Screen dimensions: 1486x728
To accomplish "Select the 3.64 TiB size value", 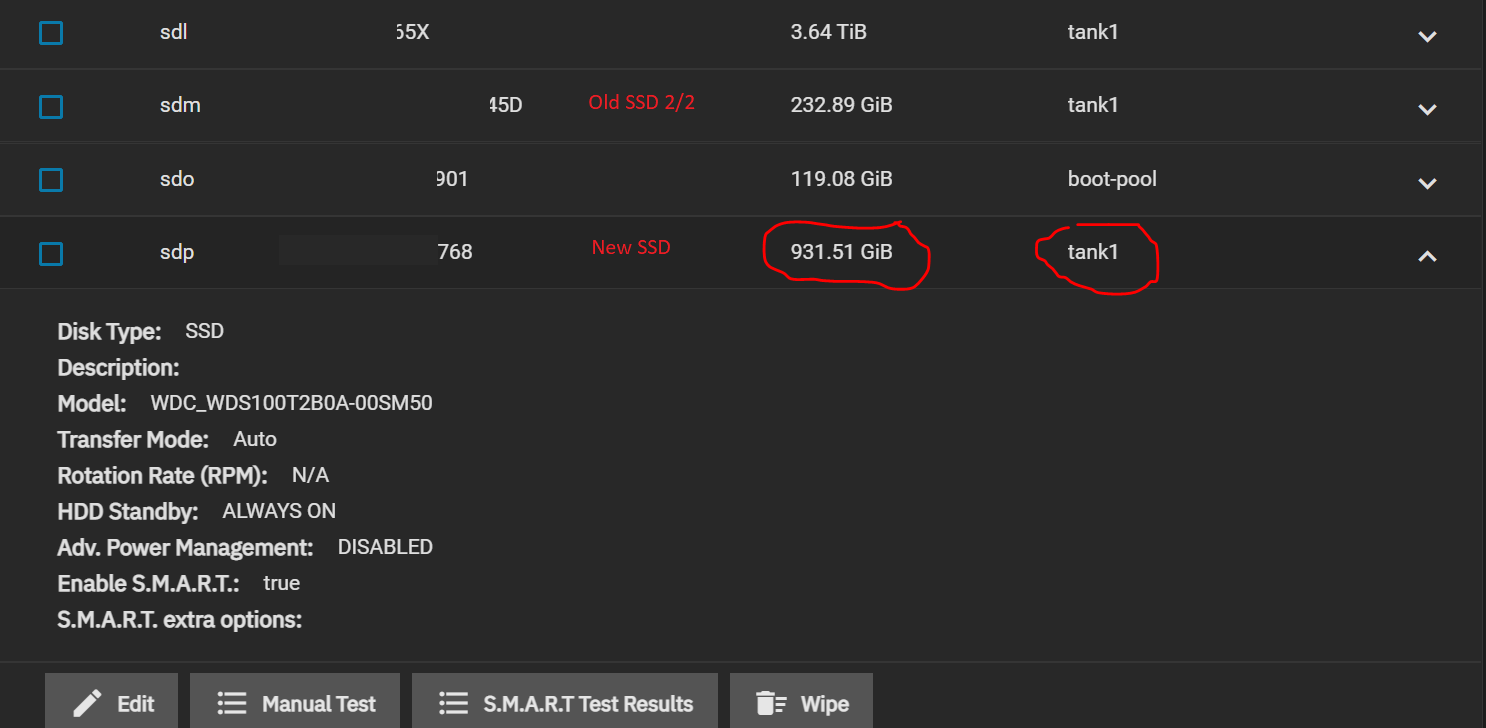I will (829, 32).
